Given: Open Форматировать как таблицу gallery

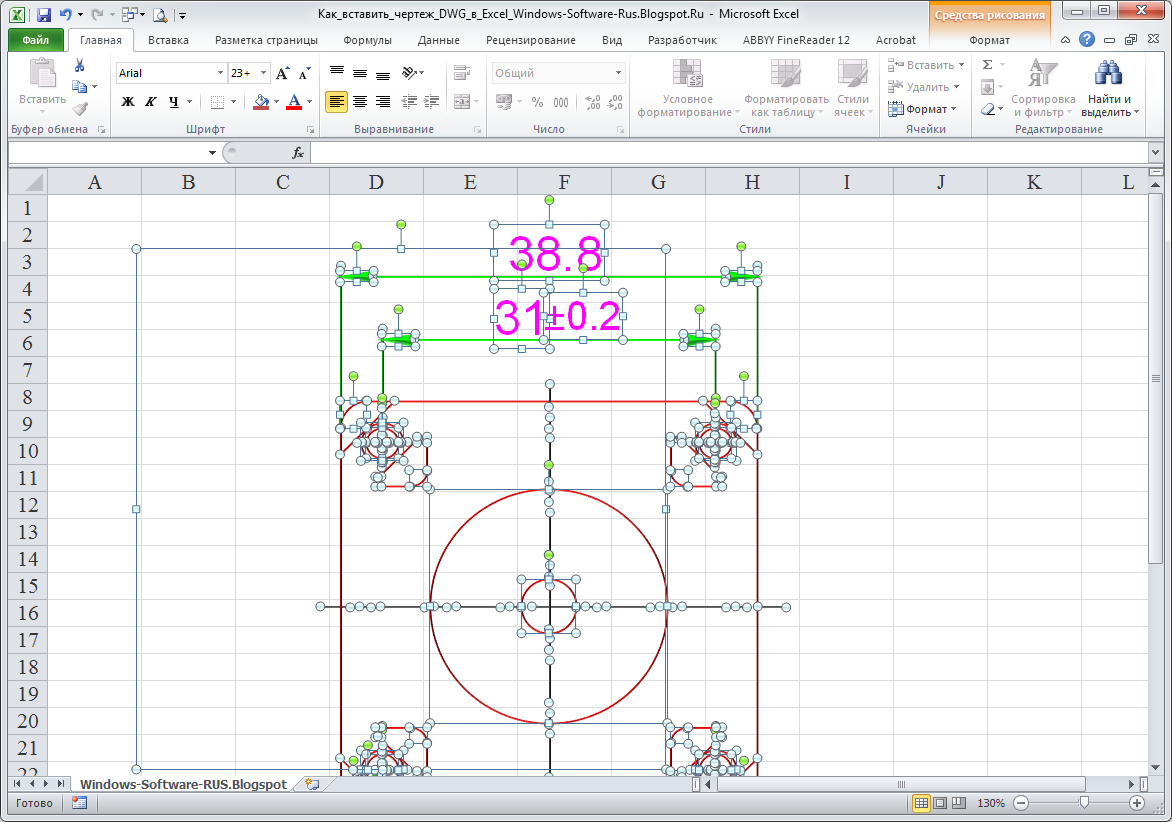Looking at the screenshot, I should 786,88.
